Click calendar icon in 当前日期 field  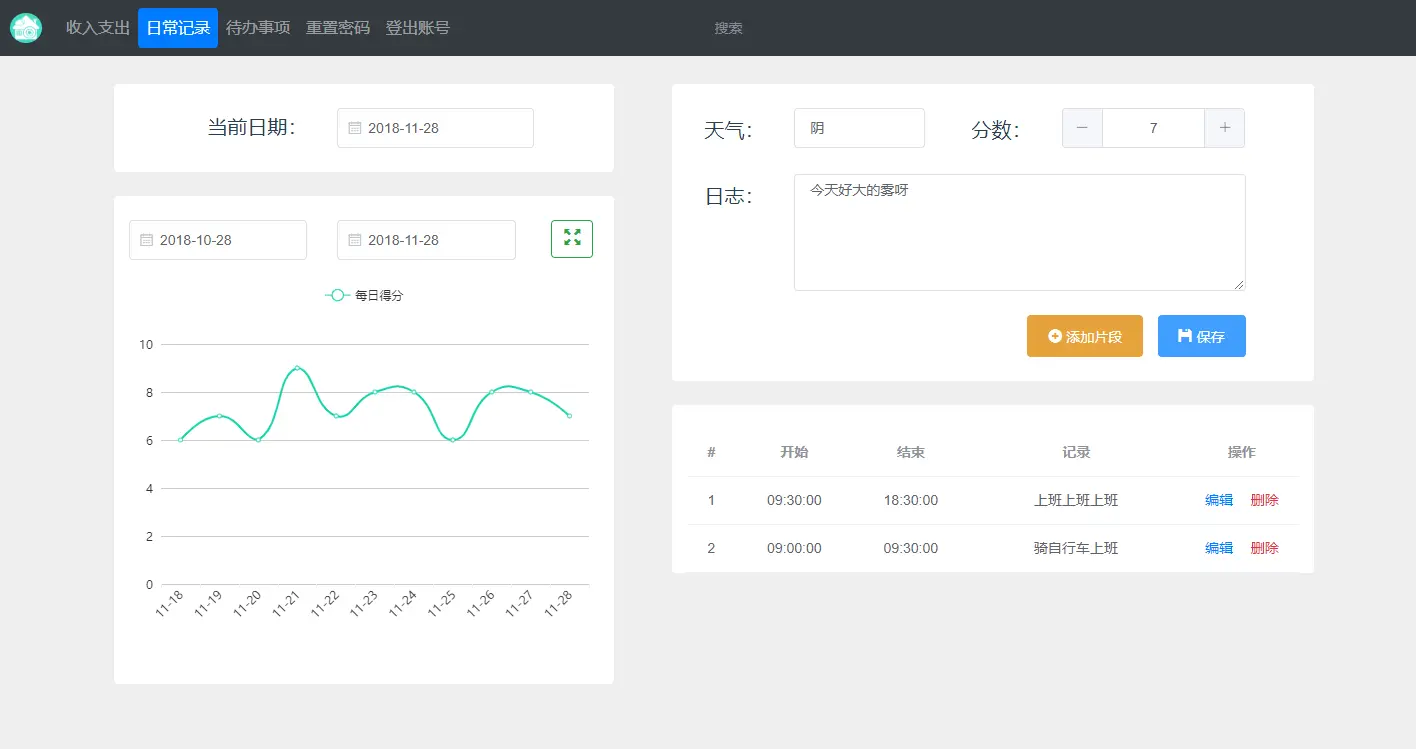(x=354, y=128)
